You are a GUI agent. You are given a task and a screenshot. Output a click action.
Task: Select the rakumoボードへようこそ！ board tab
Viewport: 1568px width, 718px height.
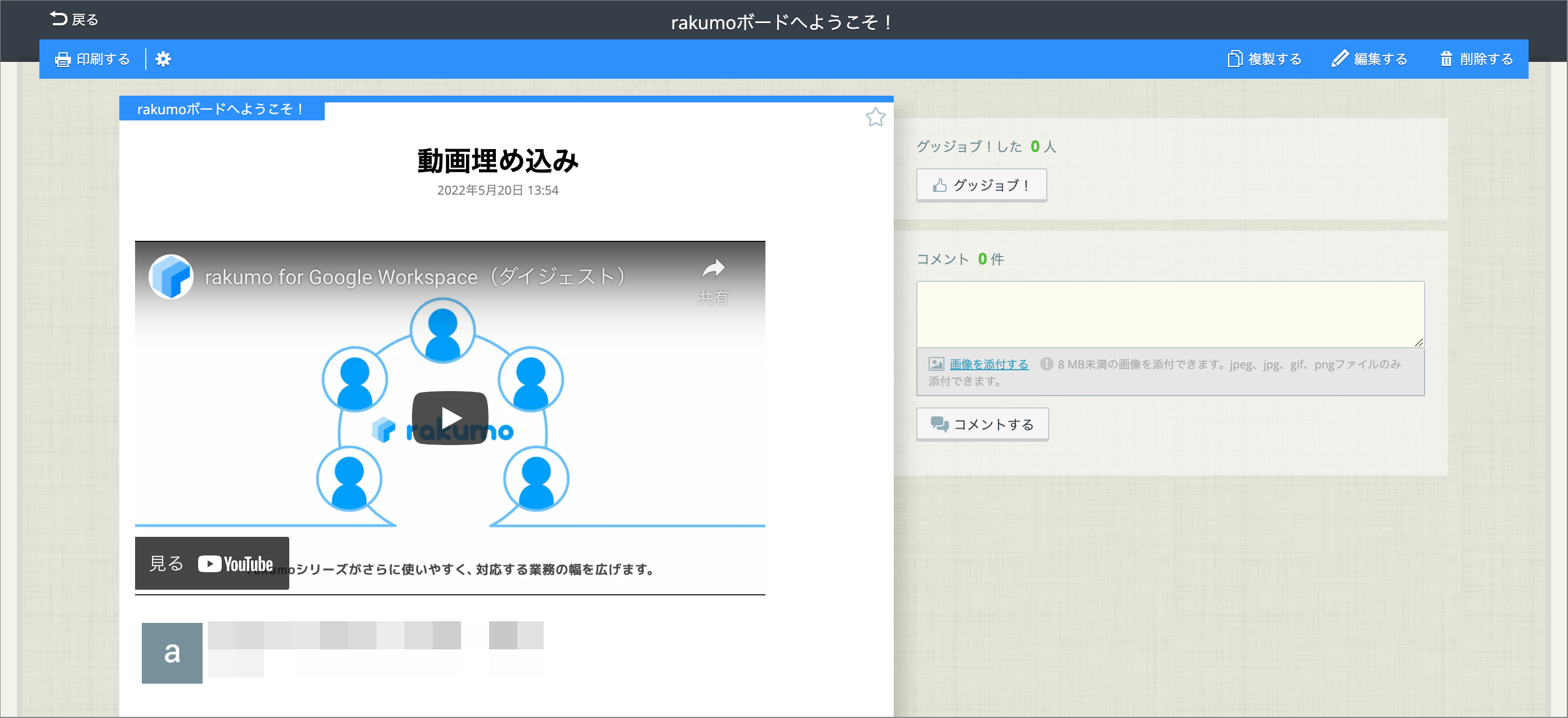coord(222,110)
